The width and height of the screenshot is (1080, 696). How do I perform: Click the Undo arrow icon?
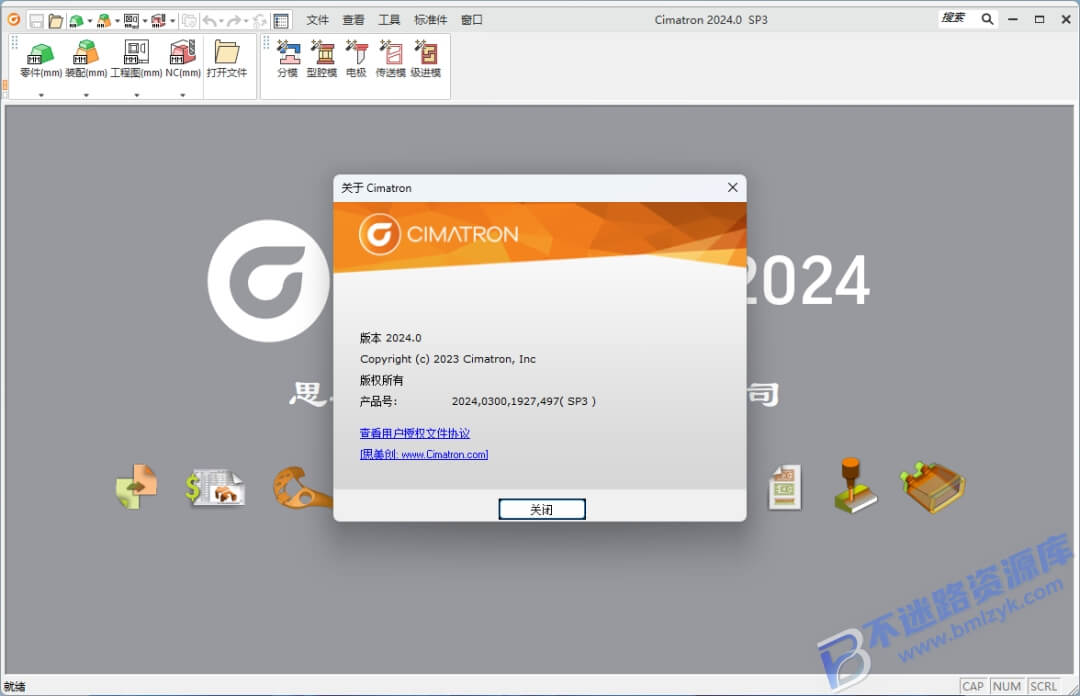tap(209, 21)
